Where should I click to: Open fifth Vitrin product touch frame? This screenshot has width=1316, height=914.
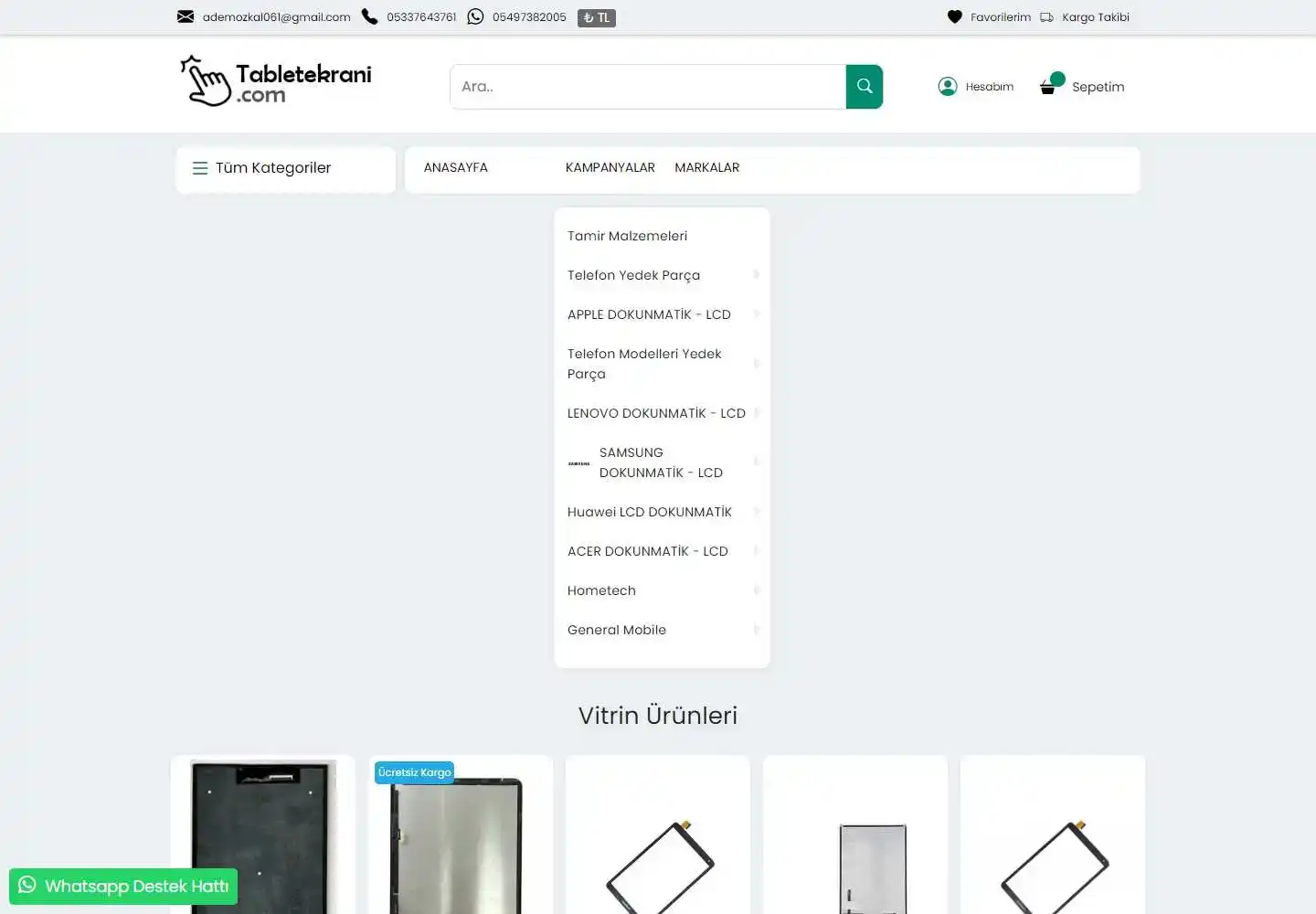tap(1053, 836)
